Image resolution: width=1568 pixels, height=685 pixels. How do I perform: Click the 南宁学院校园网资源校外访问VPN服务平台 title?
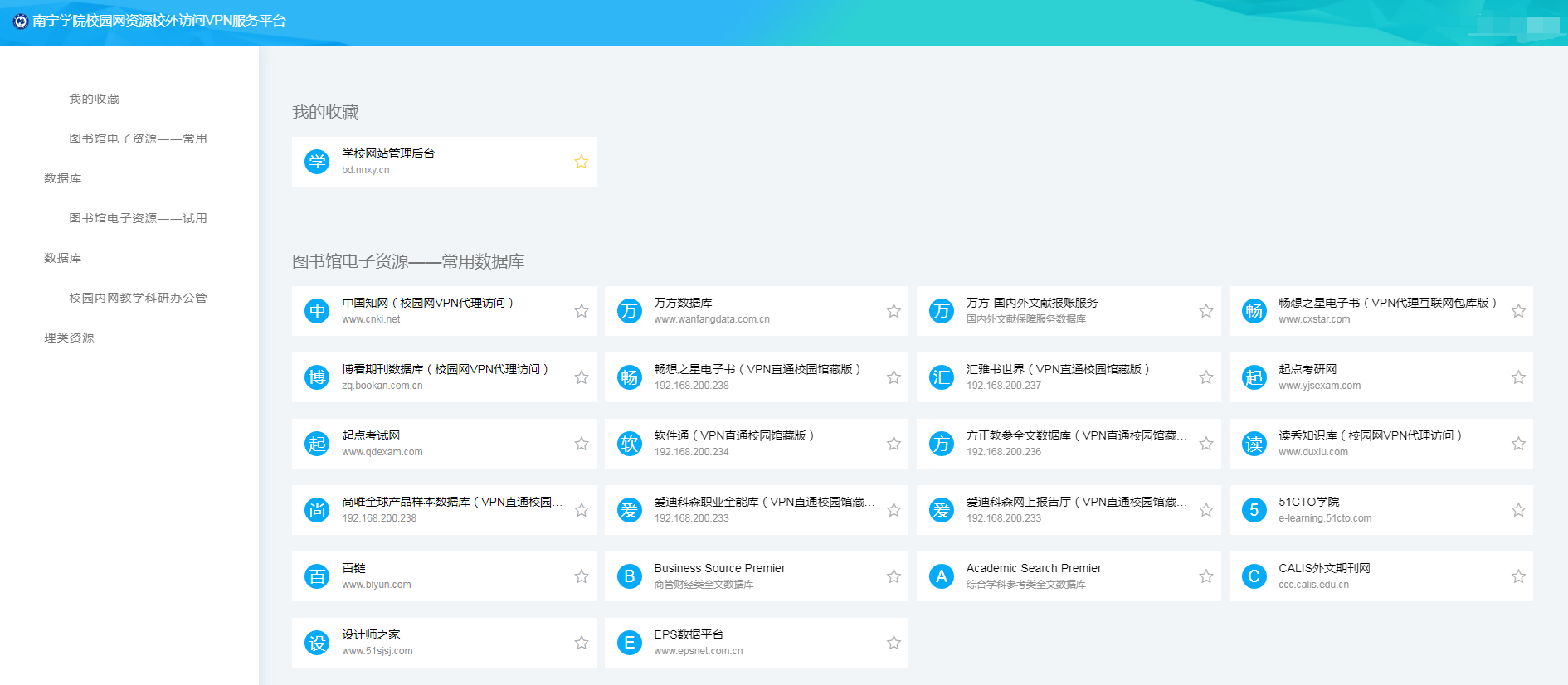click(159, 21)
